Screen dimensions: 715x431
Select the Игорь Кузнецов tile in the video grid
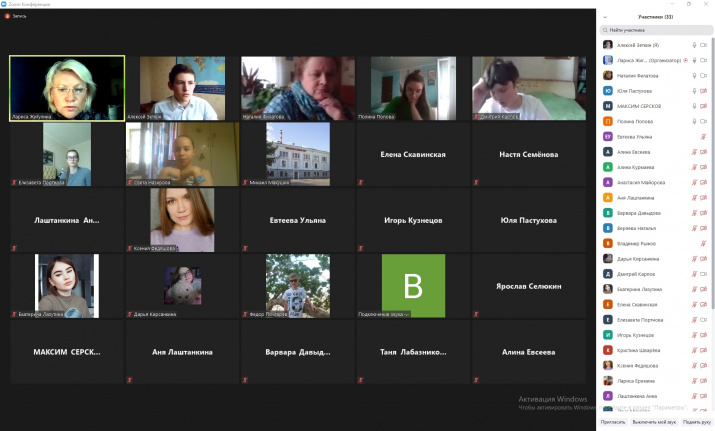click(413, 220)
